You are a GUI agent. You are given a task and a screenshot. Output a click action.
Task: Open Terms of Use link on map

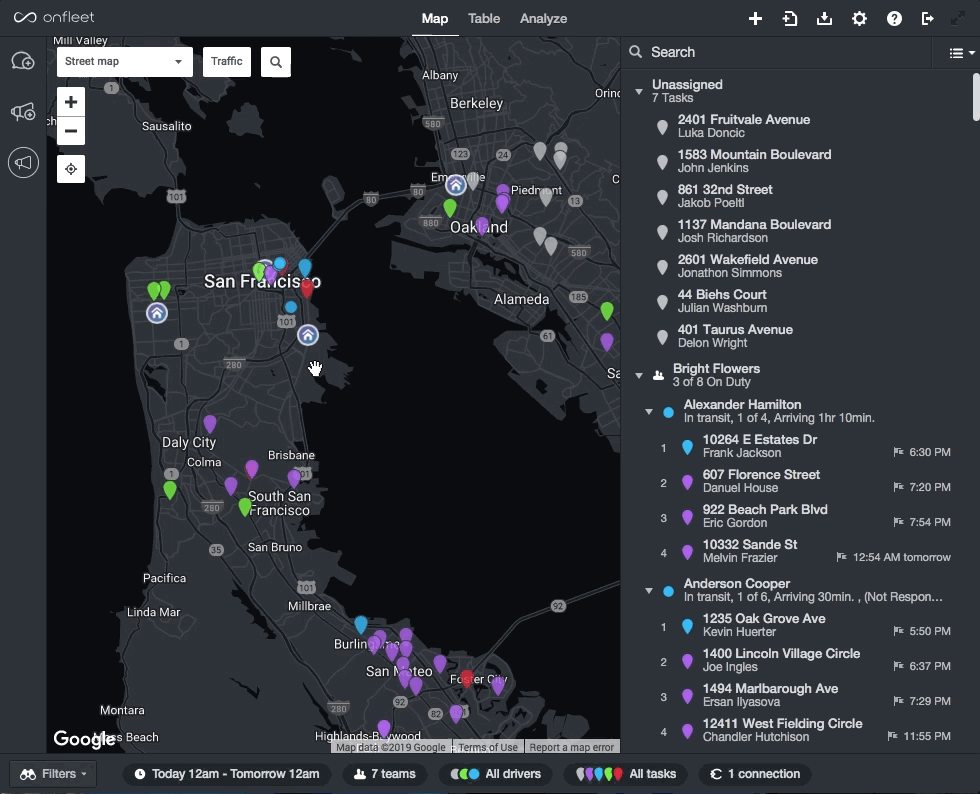pos(488,747)
